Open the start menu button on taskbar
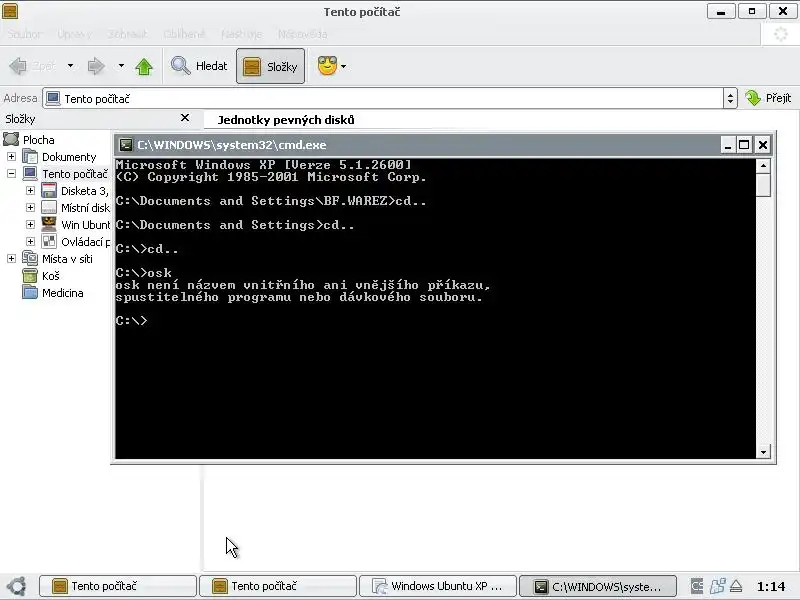This screenshot has height=600, width=800. pyautogui.click(x=17, y=586)
